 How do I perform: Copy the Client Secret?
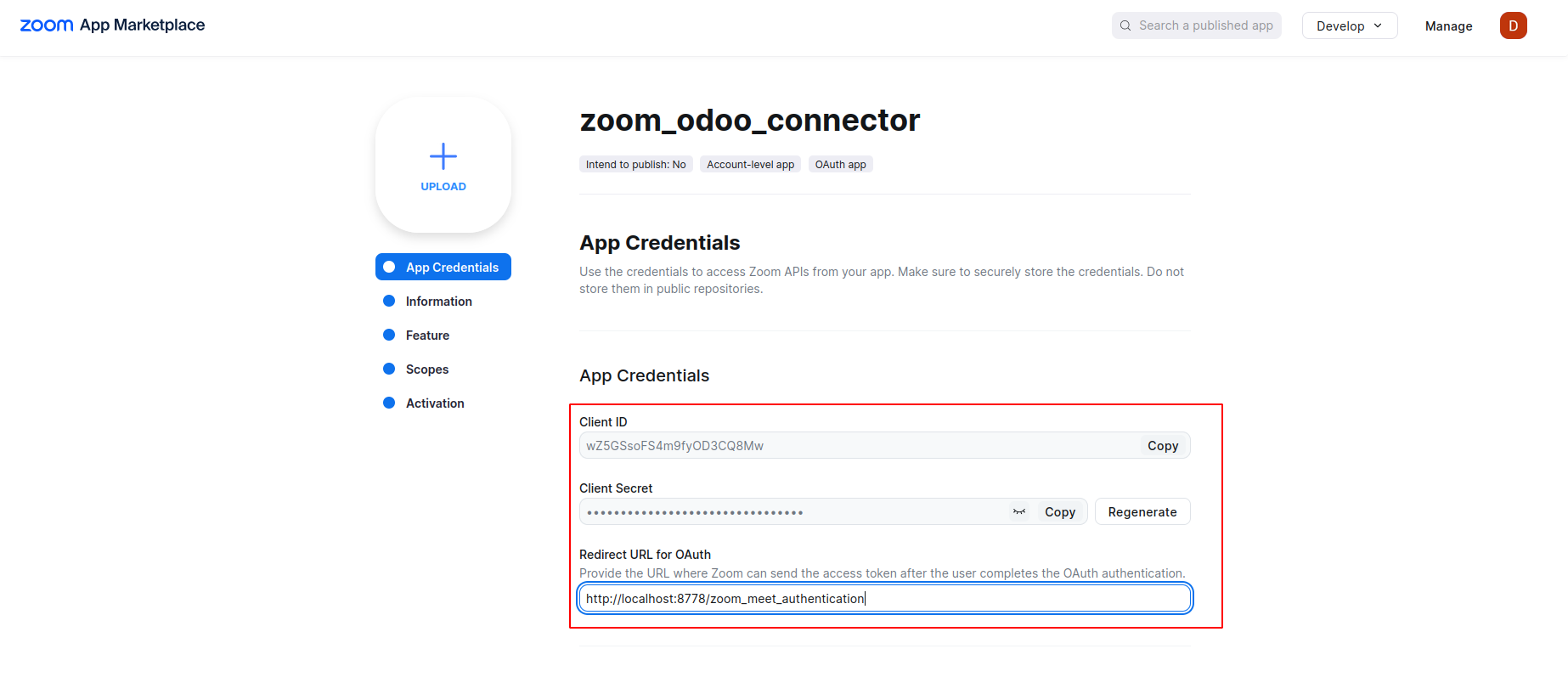coord(1059,512)
